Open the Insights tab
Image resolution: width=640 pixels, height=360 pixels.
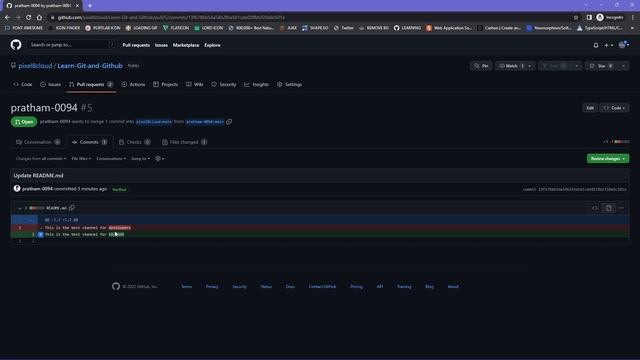point(256,84)
